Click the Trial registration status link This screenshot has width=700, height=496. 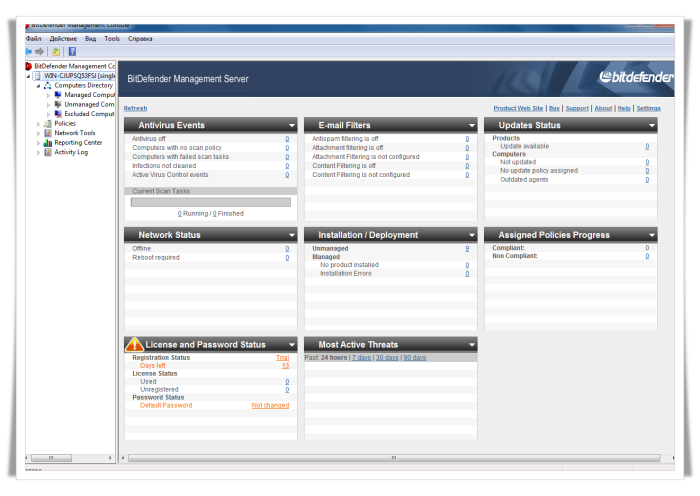click(x=283, y=358)
